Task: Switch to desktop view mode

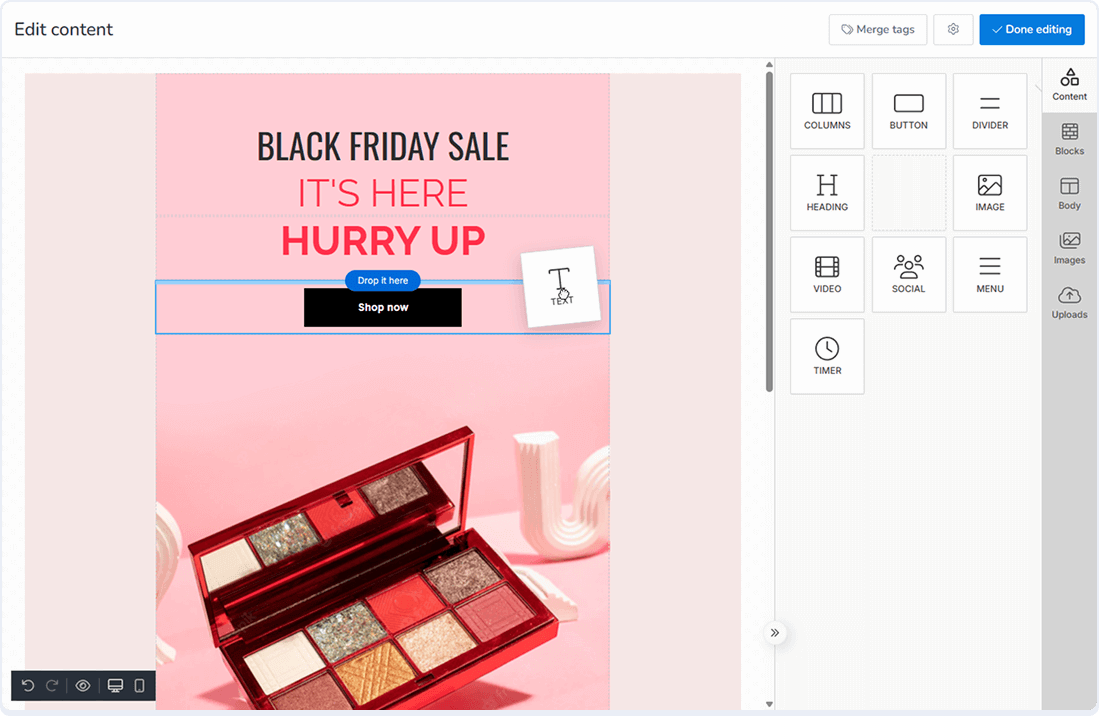Action: pos(116,685)
